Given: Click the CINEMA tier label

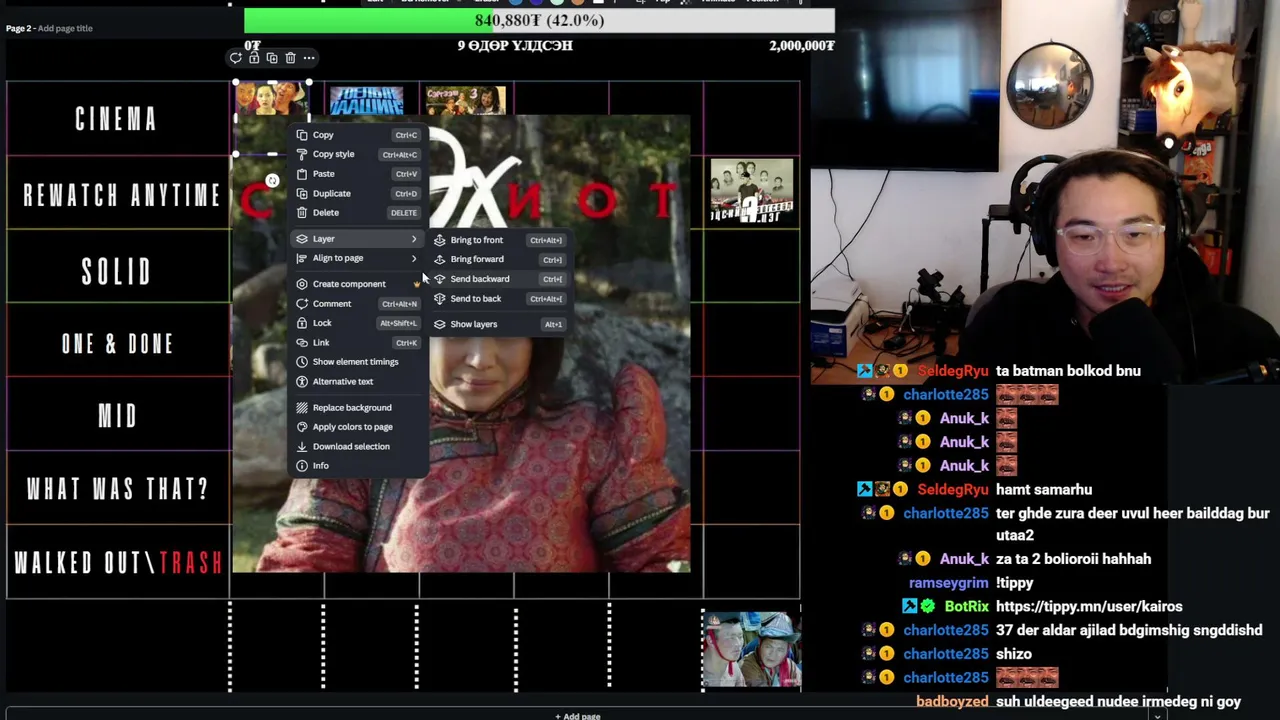Looking at the screenshot, I should click(116, 119).
